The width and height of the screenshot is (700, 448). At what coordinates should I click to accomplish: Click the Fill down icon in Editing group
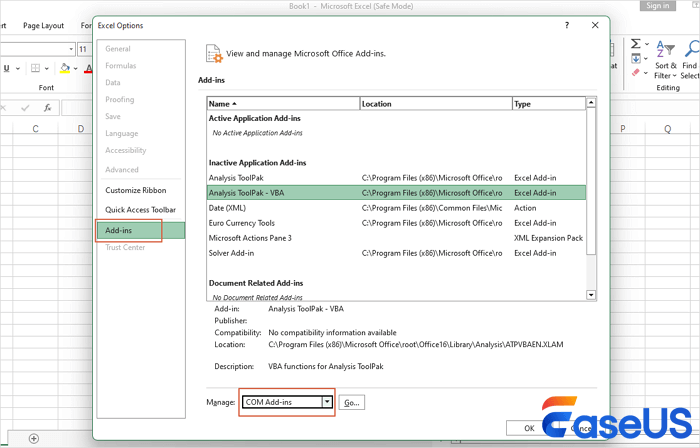click(636, 59)
